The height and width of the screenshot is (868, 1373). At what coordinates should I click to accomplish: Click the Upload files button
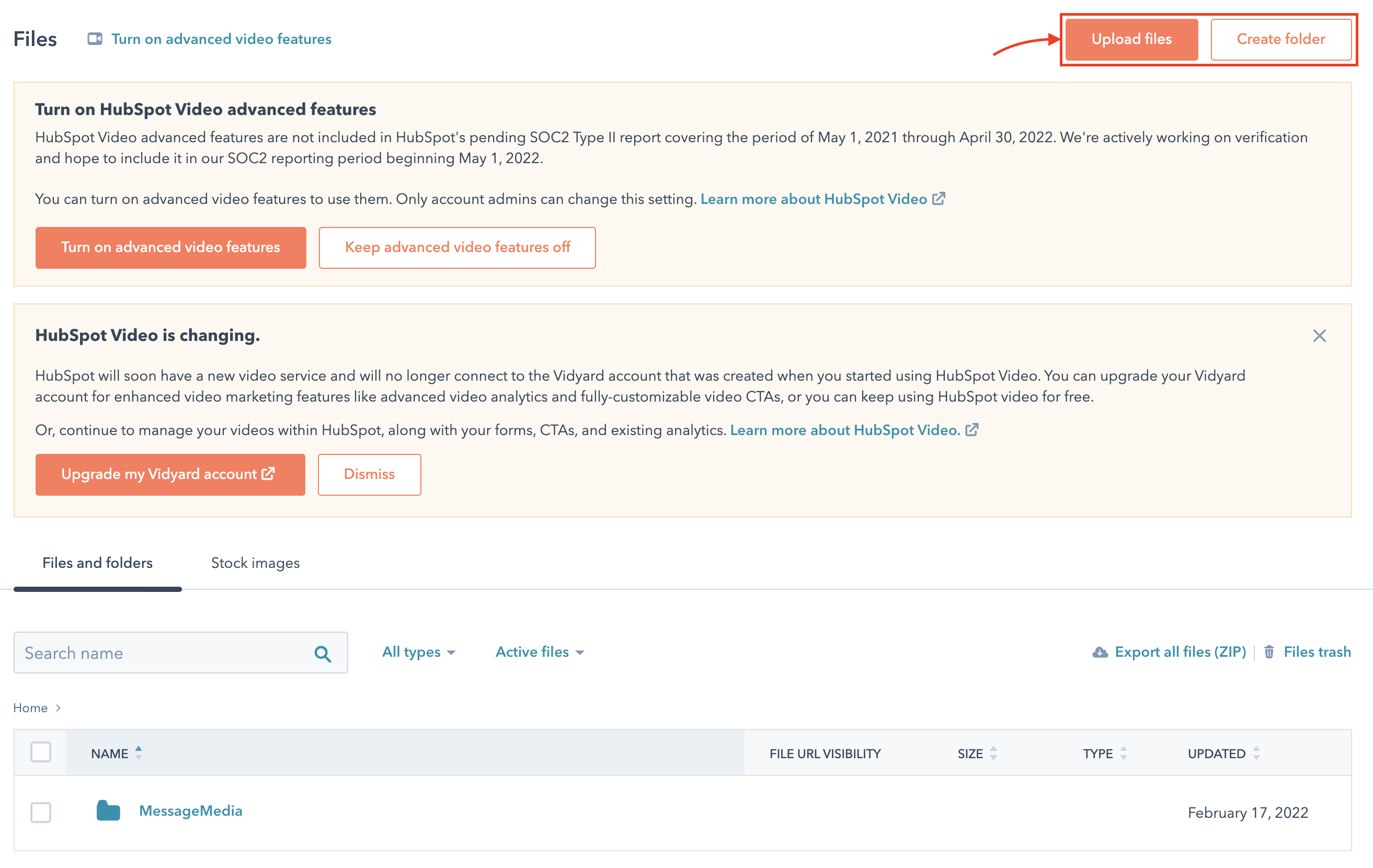(x=1131, y=39)
